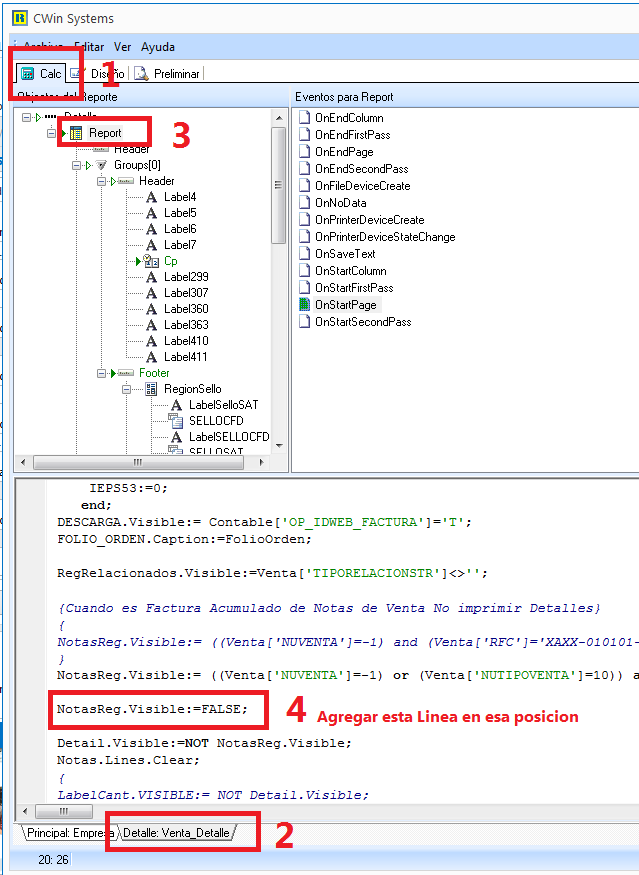
Task: Collapse the Footer node
Action: pos(102,373)
